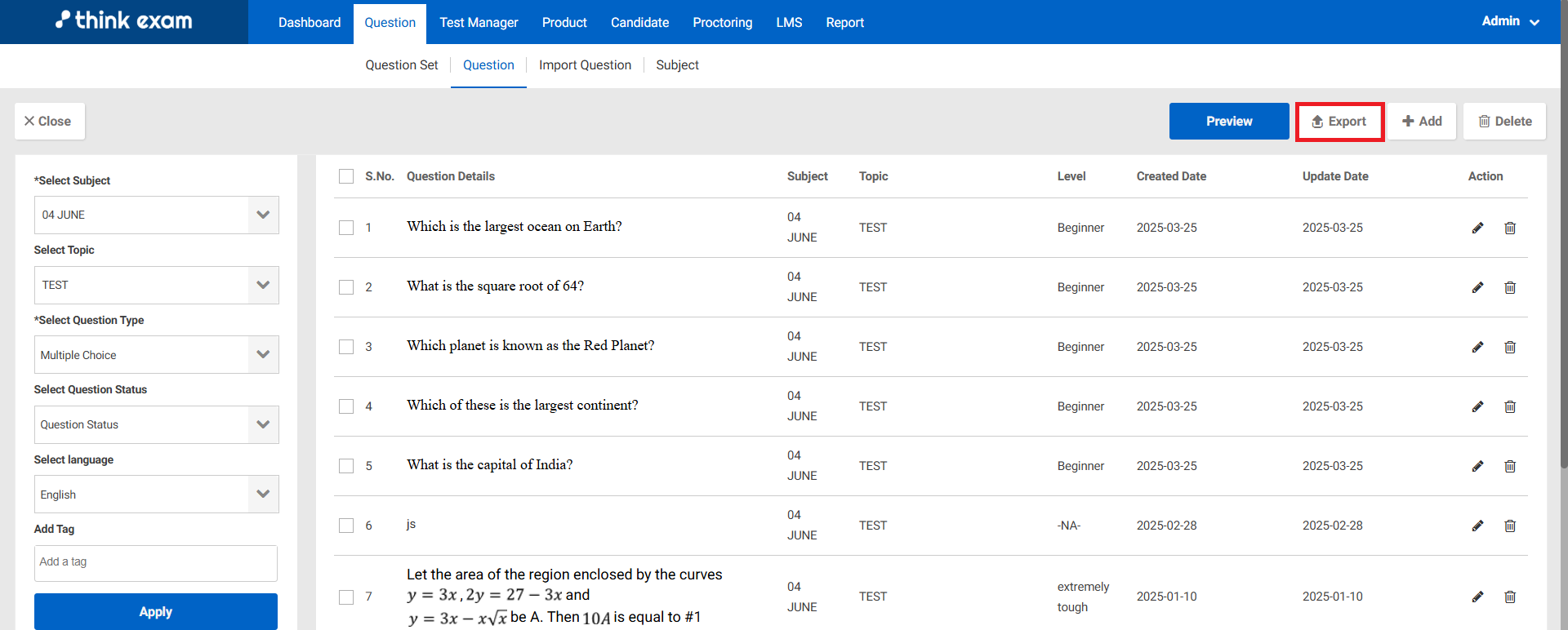Delete the largest continent question via trash icon
Viewport: 1568px width, 630px height.
[x=1510, y=406]
